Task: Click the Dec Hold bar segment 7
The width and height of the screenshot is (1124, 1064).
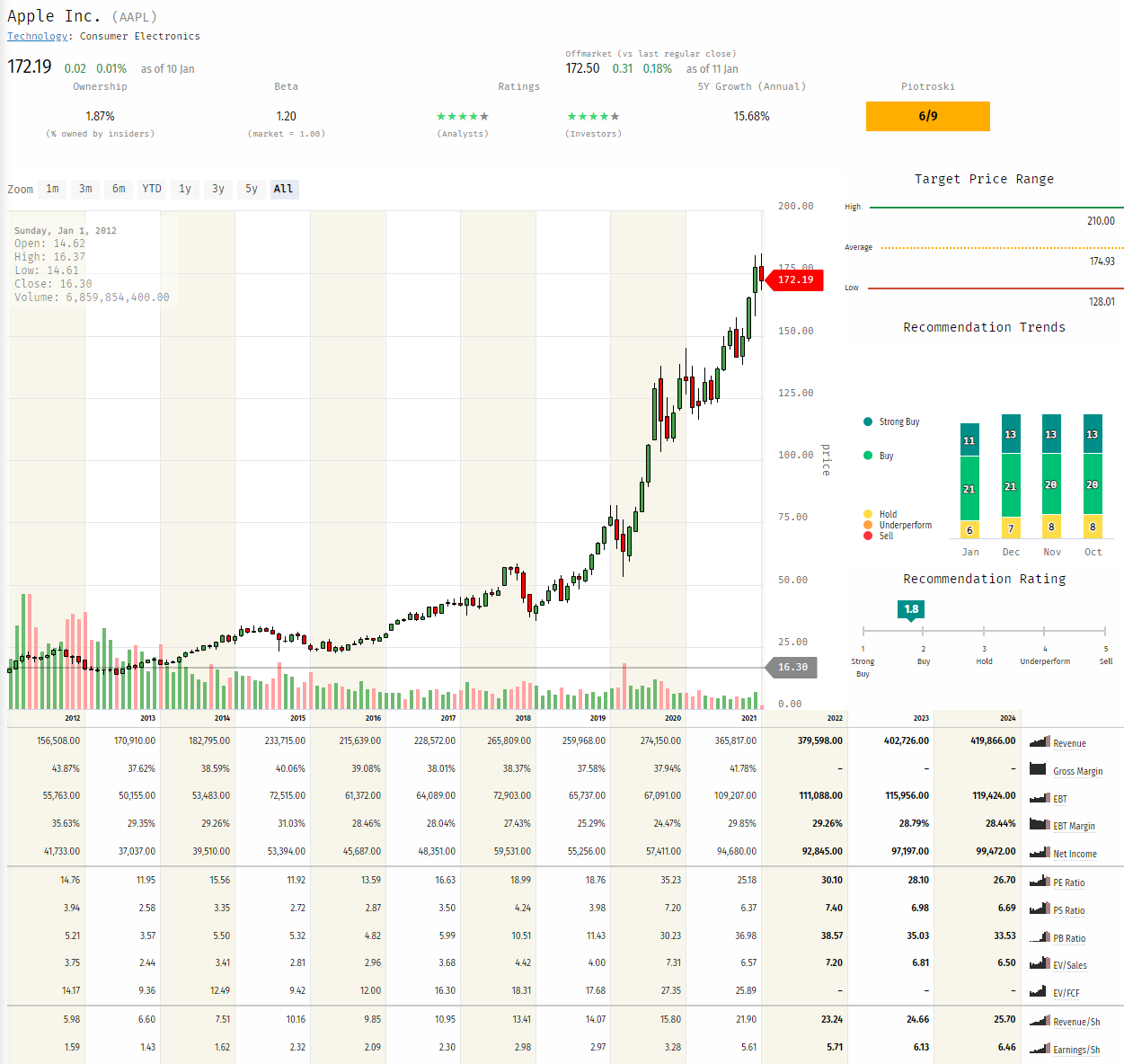Action: tap(1011, 528)
